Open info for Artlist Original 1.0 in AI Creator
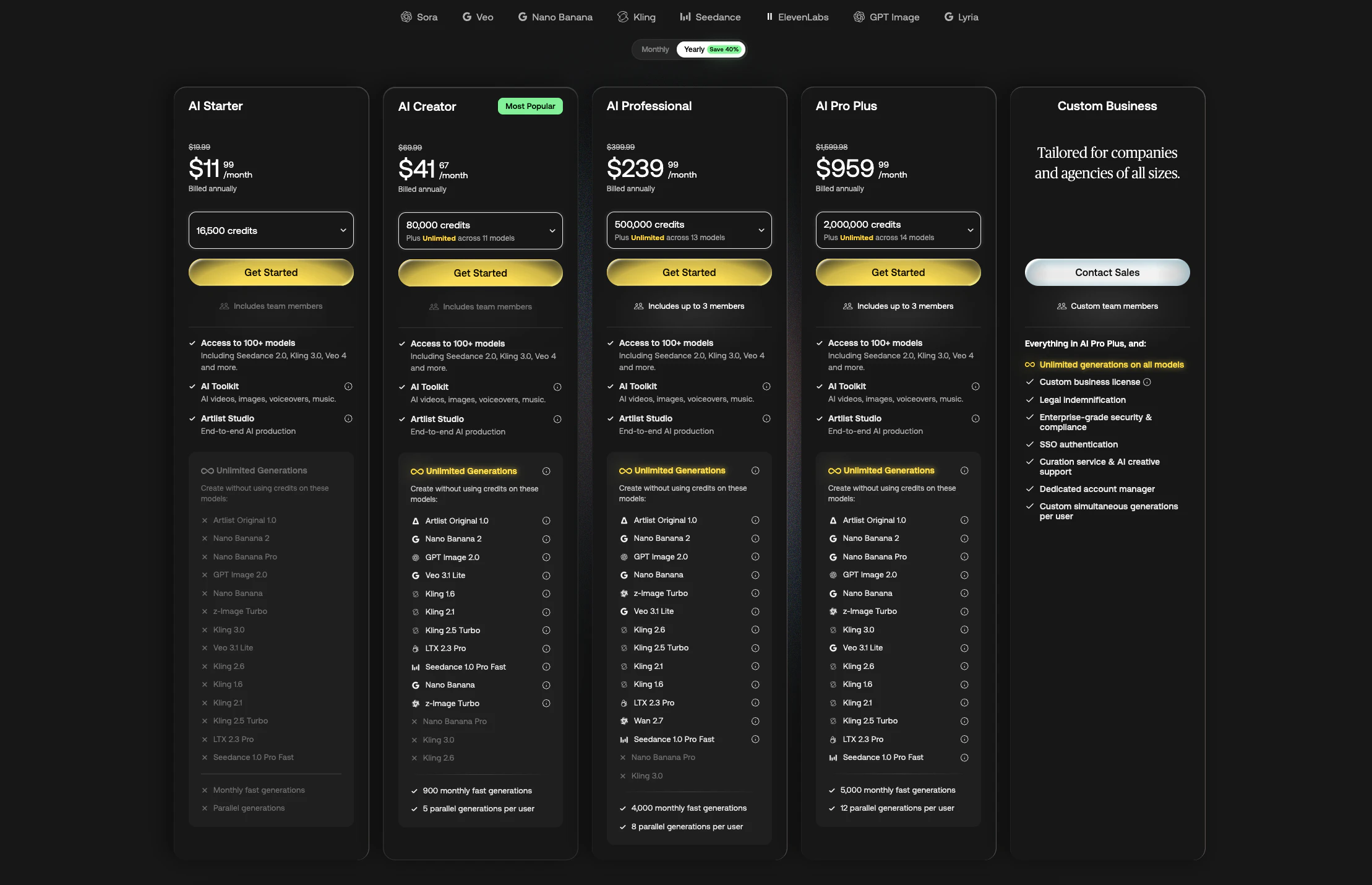This screenshot has height=885, width=1372. coord(546,520)
